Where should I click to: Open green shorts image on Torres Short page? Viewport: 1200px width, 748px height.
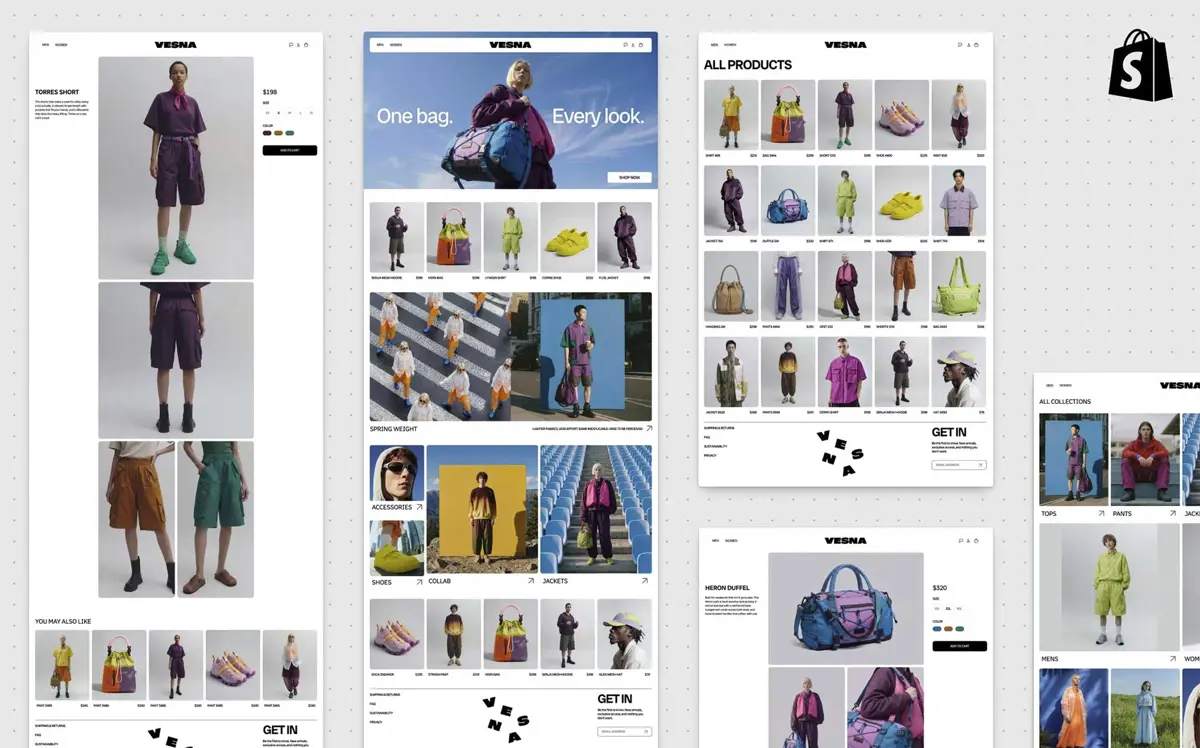coord(216,519)
